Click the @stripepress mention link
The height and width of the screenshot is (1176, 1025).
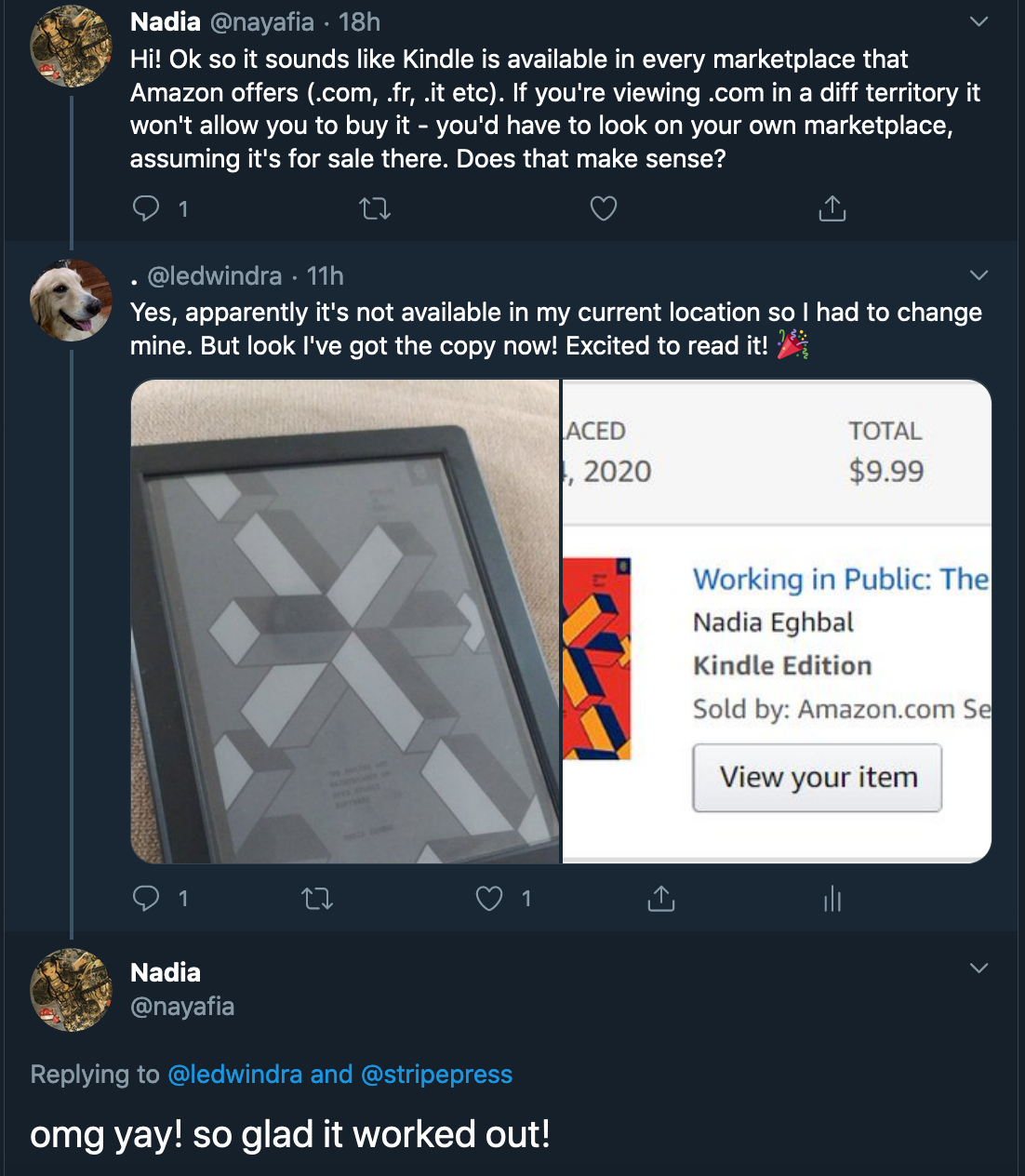[436, 1075]
